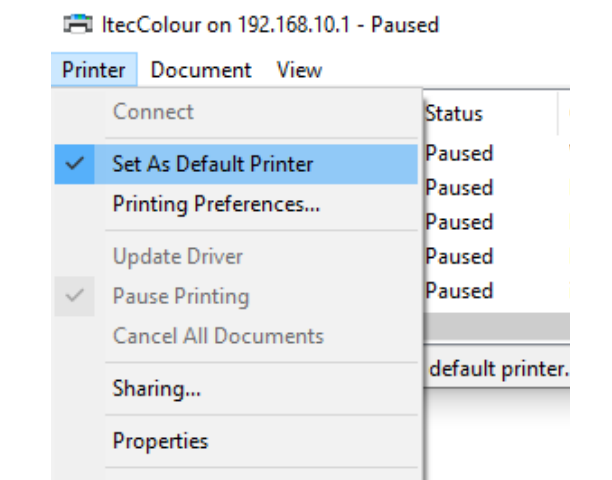Screen dimensions: 612x480
Task: Open the Sharing... menu entry
Action: click(156, 389)
